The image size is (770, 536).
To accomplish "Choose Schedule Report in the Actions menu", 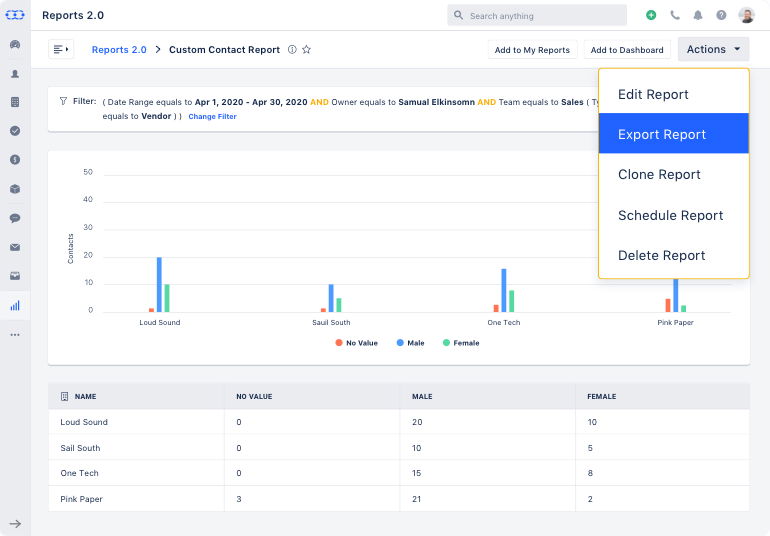I will click(x=673, y=215).
